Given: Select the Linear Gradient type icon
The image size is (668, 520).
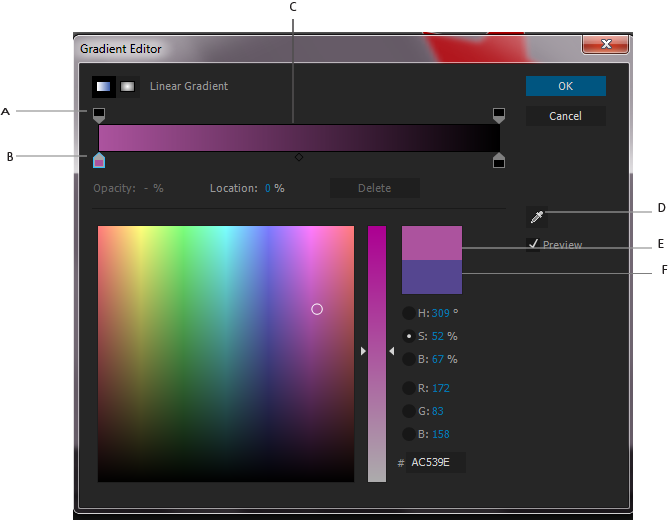Looking at the screenshot, I should click(x=104, y=87).
